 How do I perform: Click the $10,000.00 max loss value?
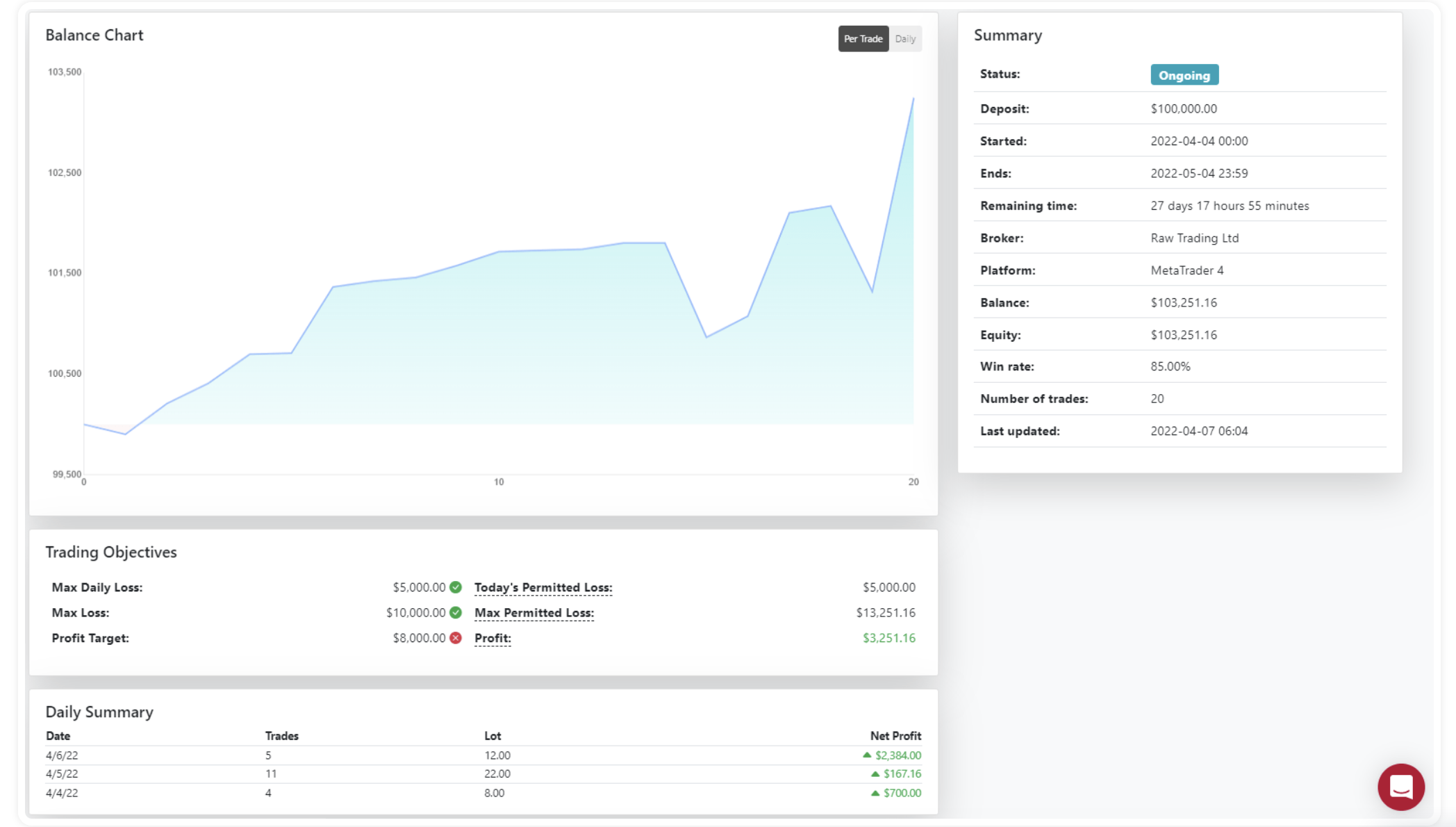pyautogui.click(x=415, y=612)
